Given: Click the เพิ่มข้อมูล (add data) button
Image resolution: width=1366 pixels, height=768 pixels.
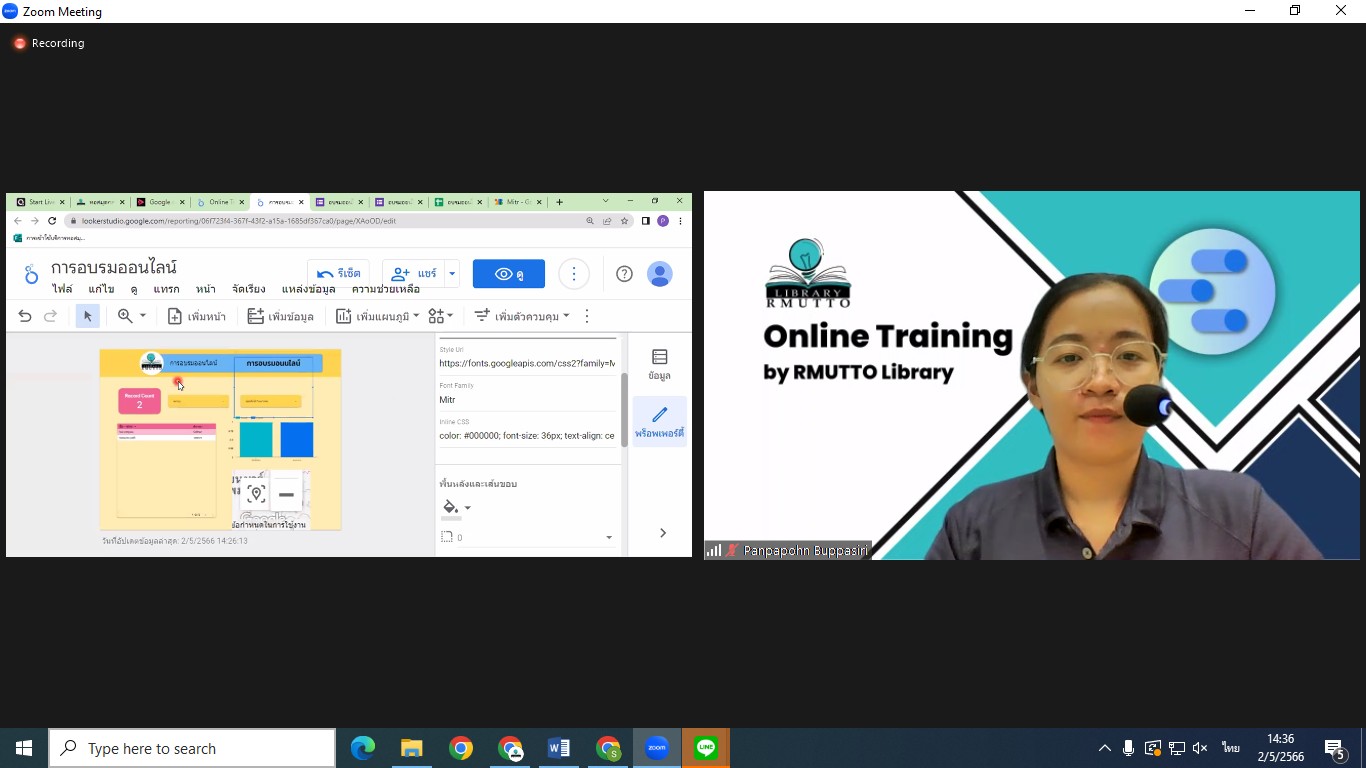Looking at the screenshot, I should click(x=281, y=316).
